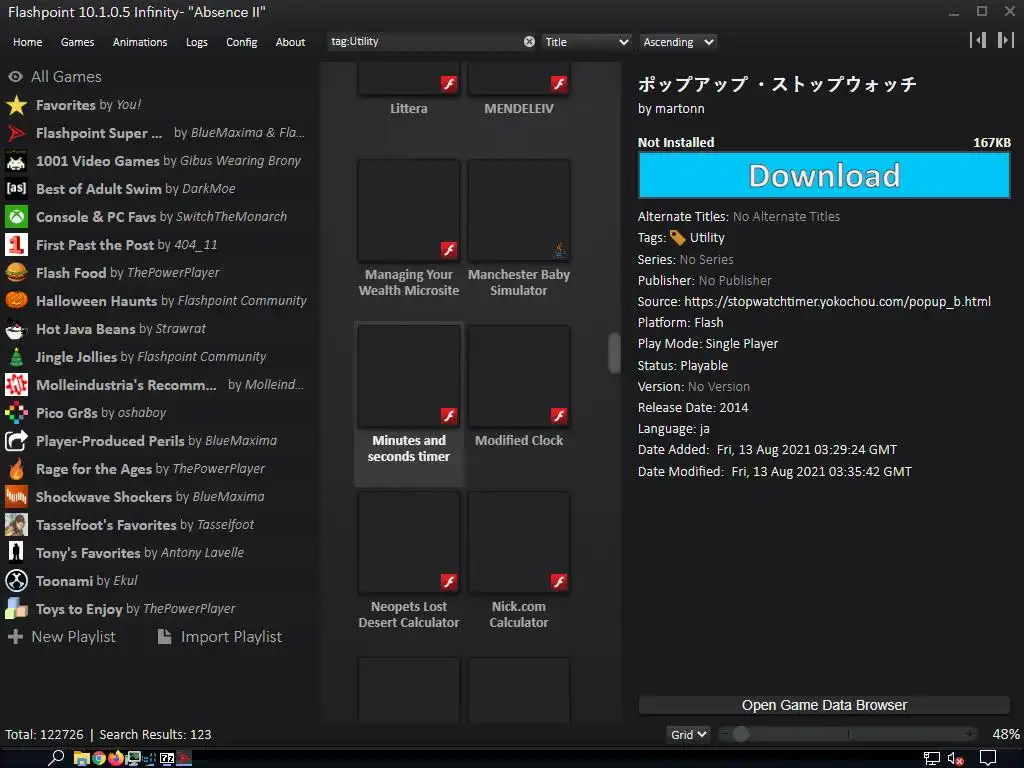Click the Toonami logo icon
Viewport: 1024px width, 768px height.
pyautogui.click(x=16, y=581)
